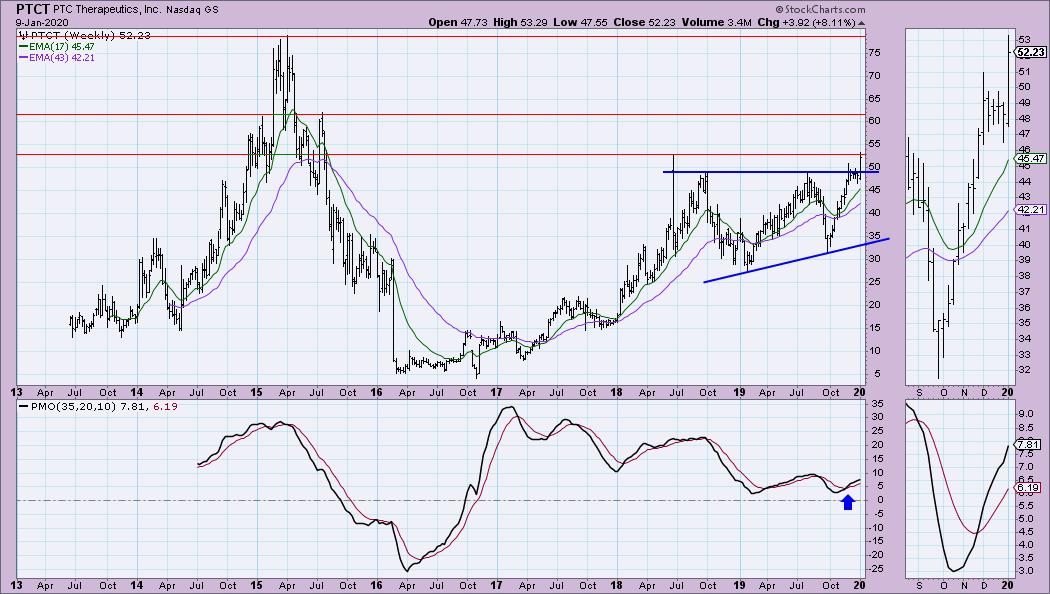This screenshot has height=594, width=1050.
Task: Click the 75 label on the price axis
Action: [874, 52]
